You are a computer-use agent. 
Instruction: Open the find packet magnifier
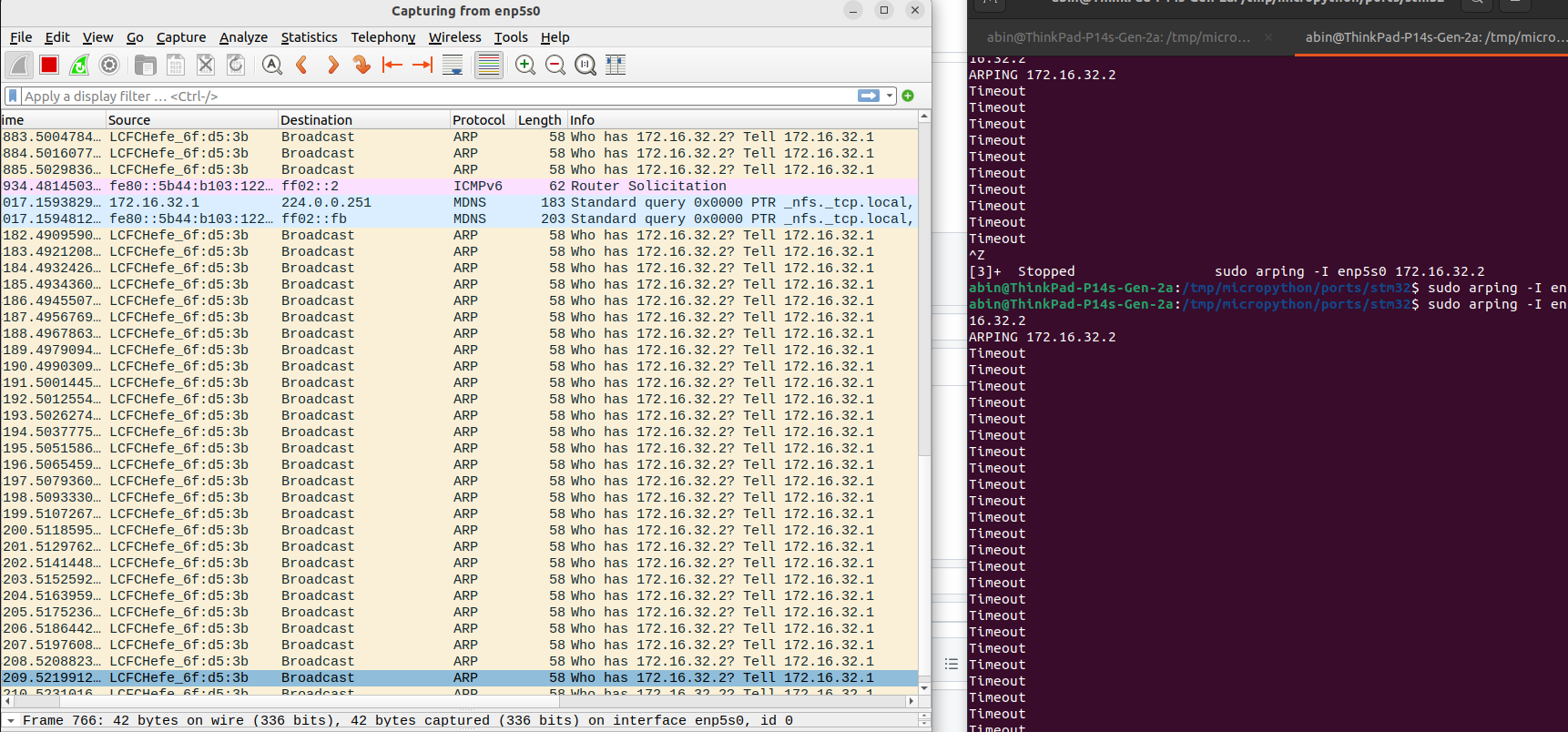click(271, 65)
